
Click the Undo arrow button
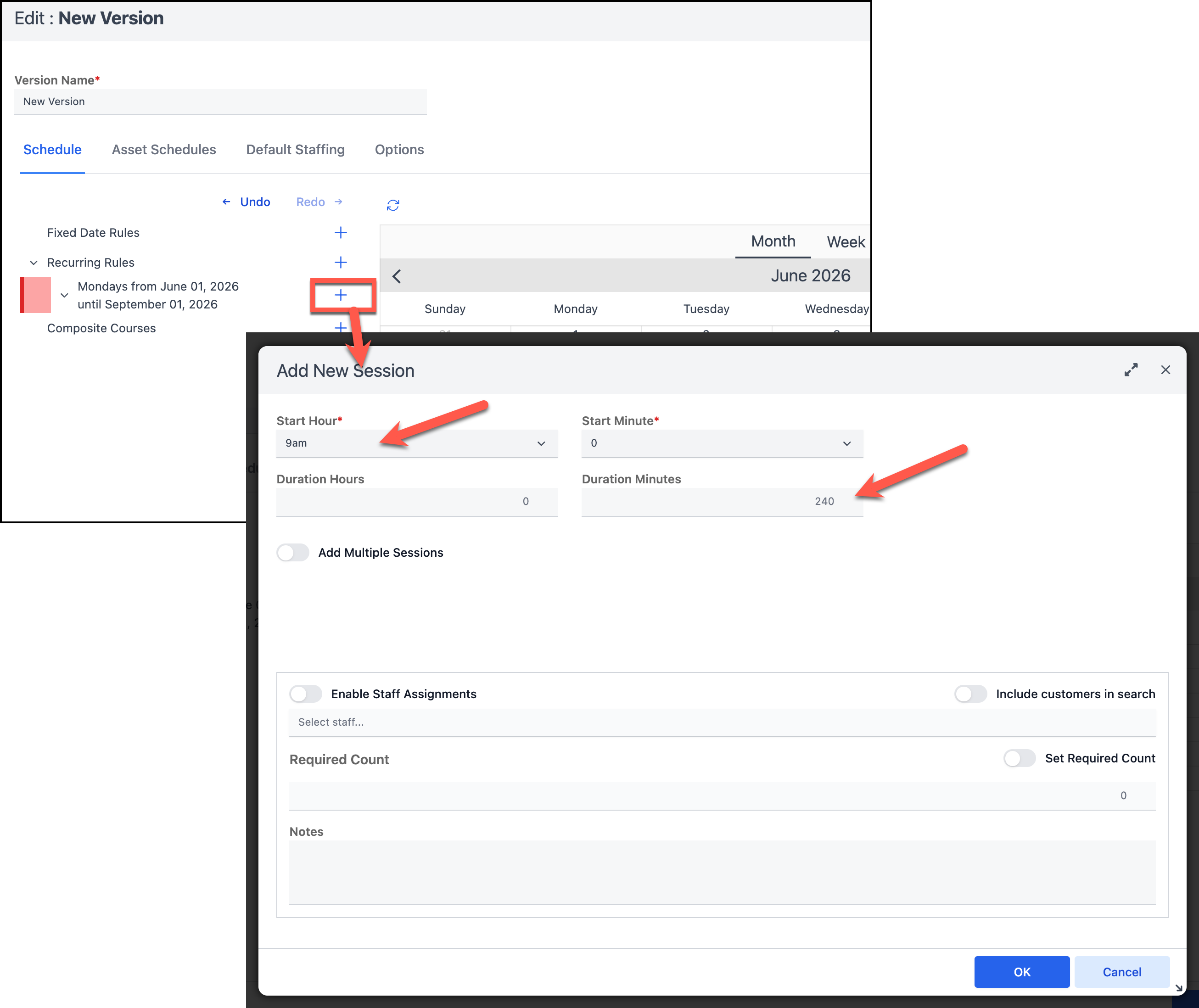click(247, 202)
